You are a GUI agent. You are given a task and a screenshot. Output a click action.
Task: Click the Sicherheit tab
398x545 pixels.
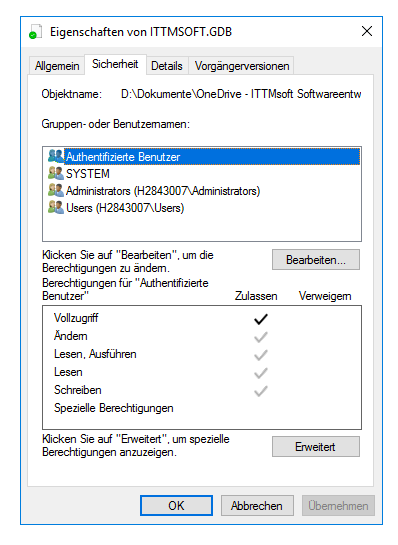115,64
